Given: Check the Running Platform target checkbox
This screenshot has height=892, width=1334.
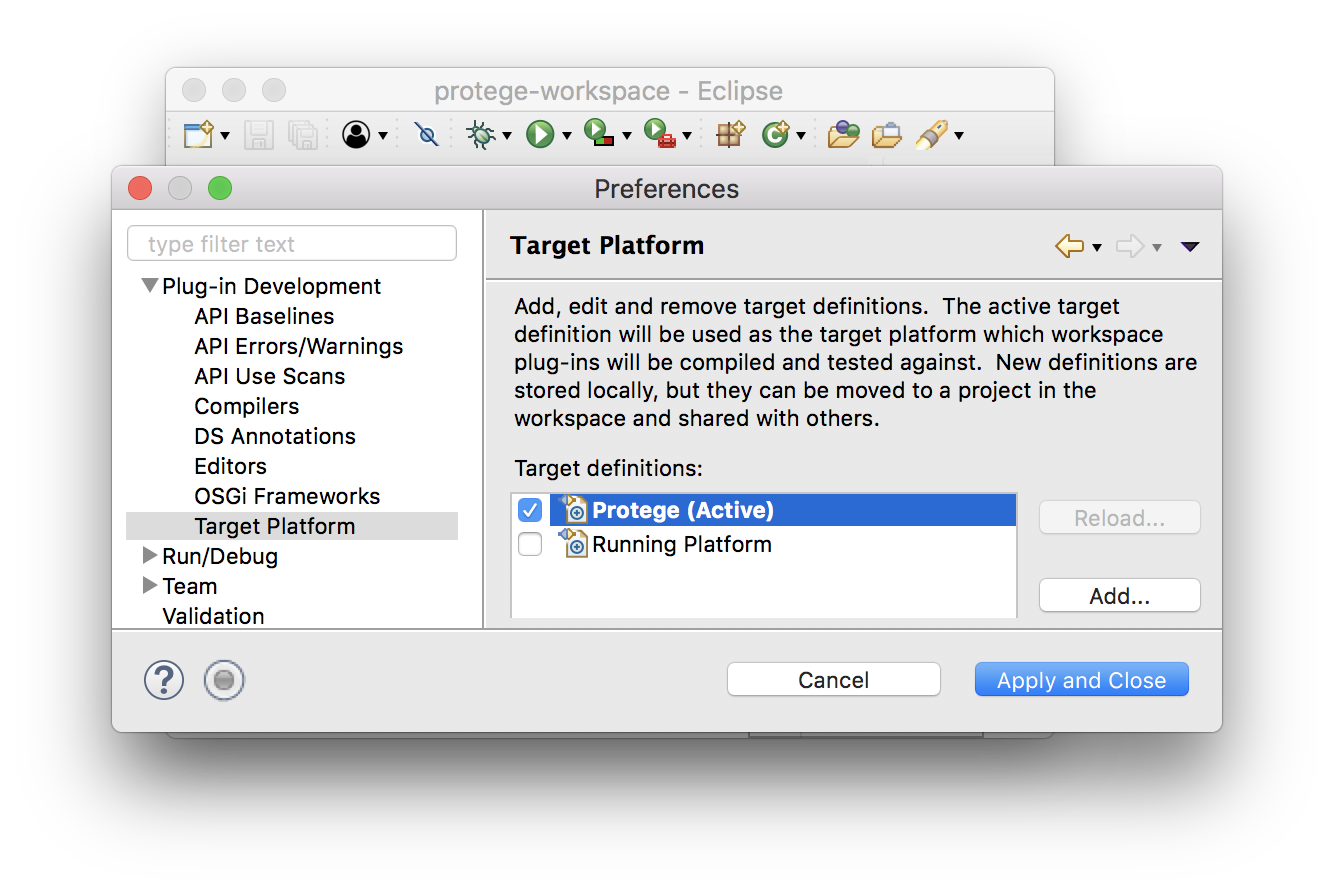Looking at the screenshot, I should tap(530, 545).
